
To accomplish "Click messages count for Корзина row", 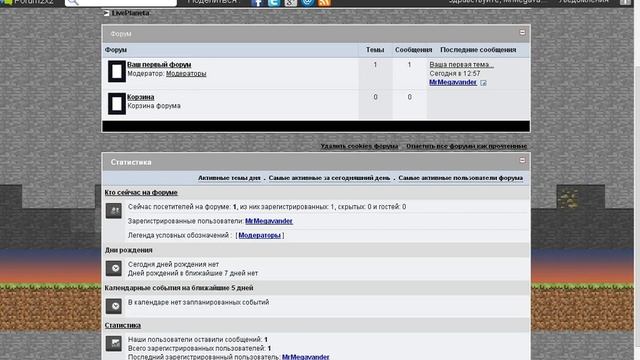I will (409, 97).
